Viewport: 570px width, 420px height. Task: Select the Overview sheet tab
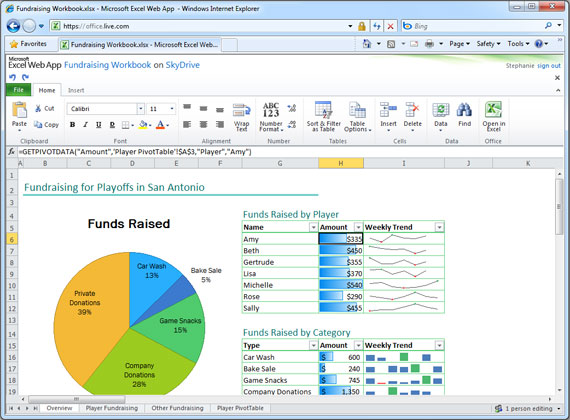(59, 408)
